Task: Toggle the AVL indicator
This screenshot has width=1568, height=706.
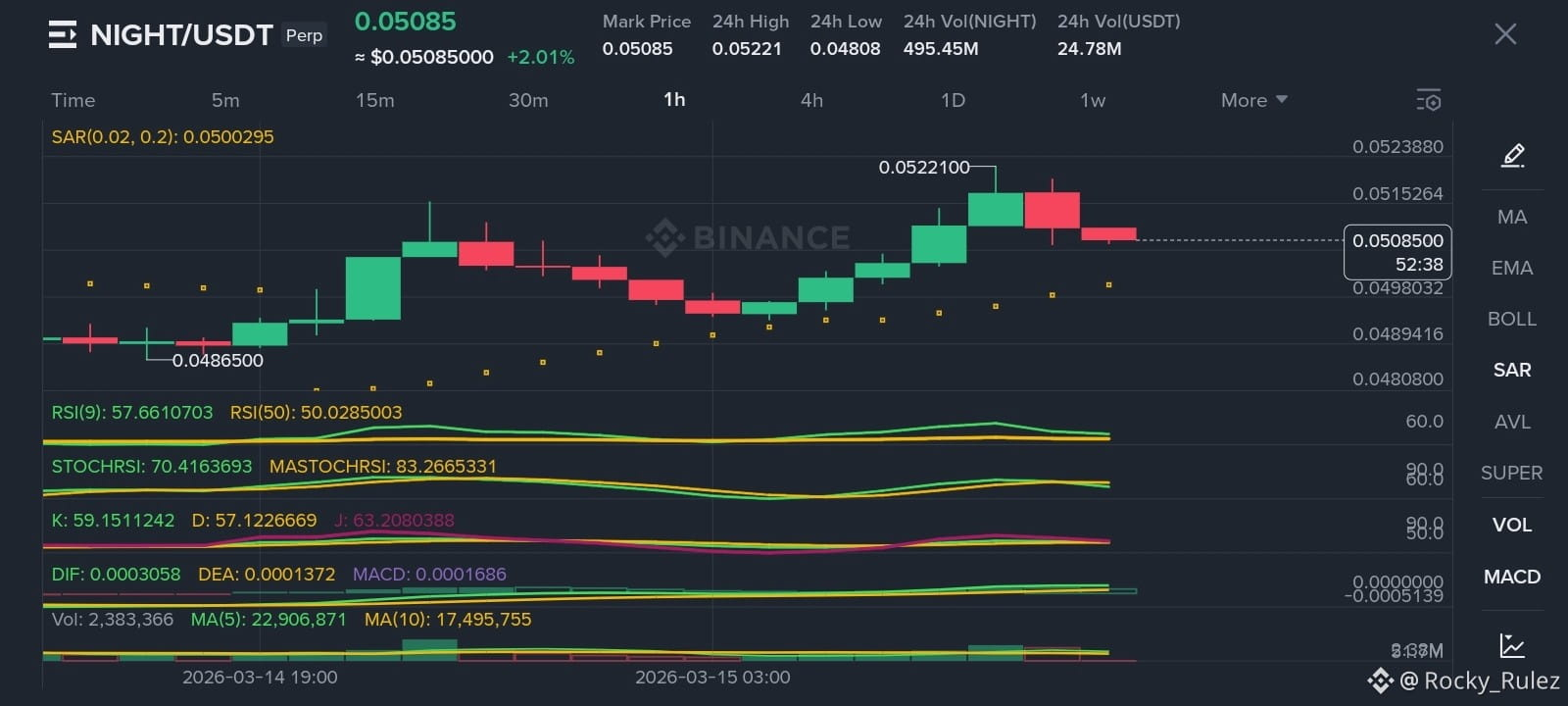Action: (1512, 422)
